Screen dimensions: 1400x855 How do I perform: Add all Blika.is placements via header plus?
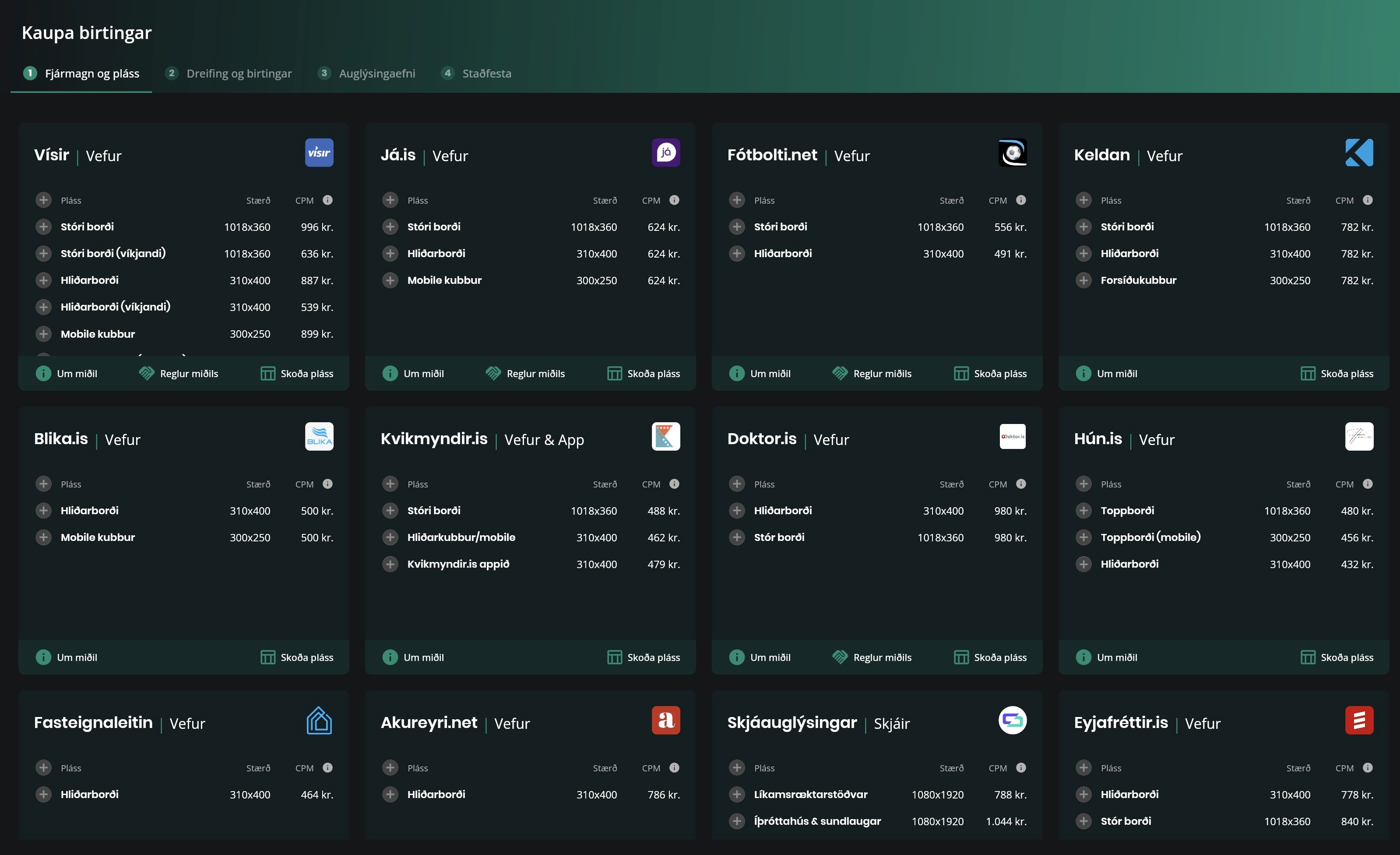tap(43, 483)
